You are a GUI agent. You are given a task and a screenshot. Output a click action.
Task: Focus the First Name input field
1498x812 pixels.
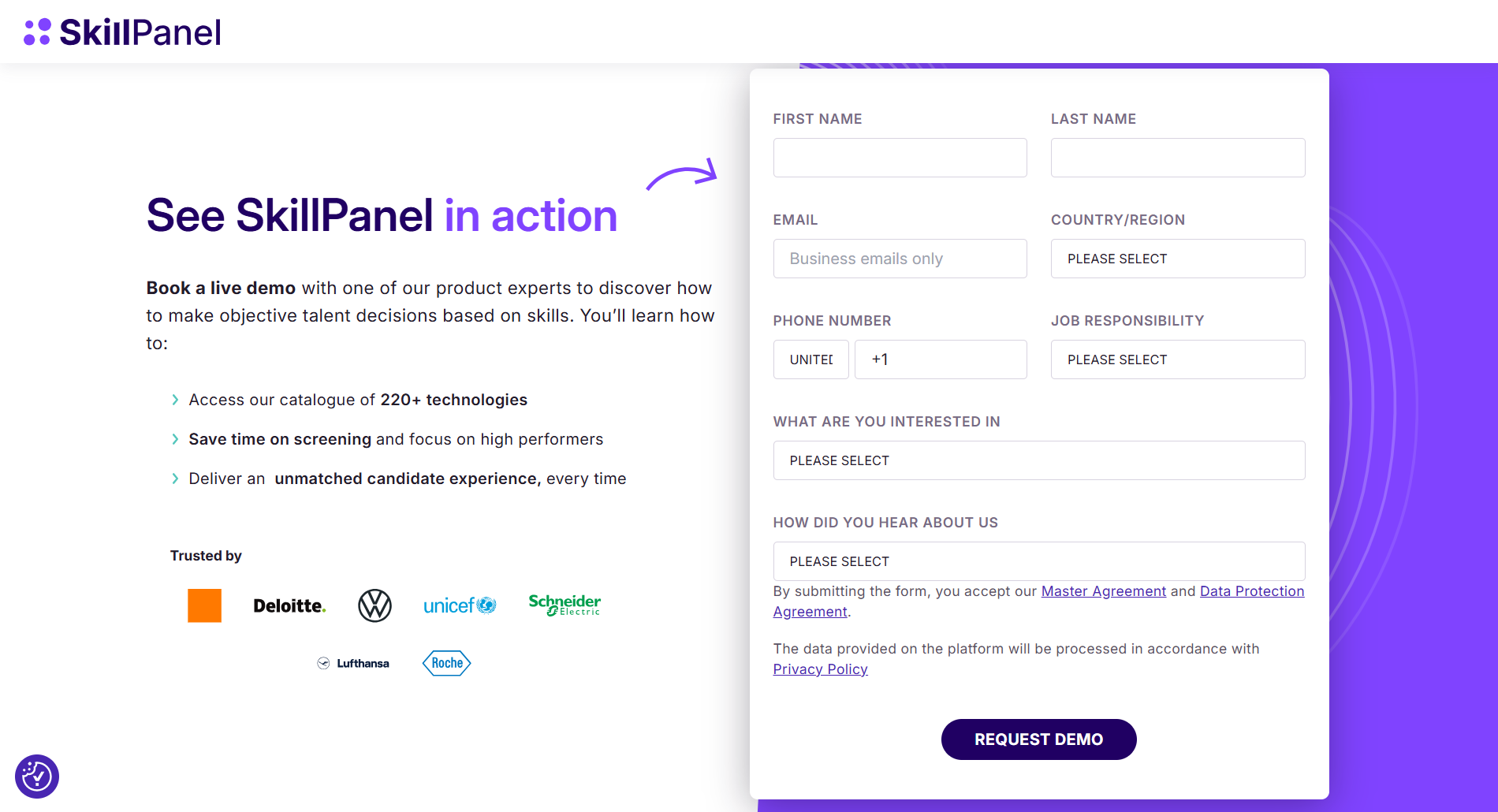[x=900, y=158]
